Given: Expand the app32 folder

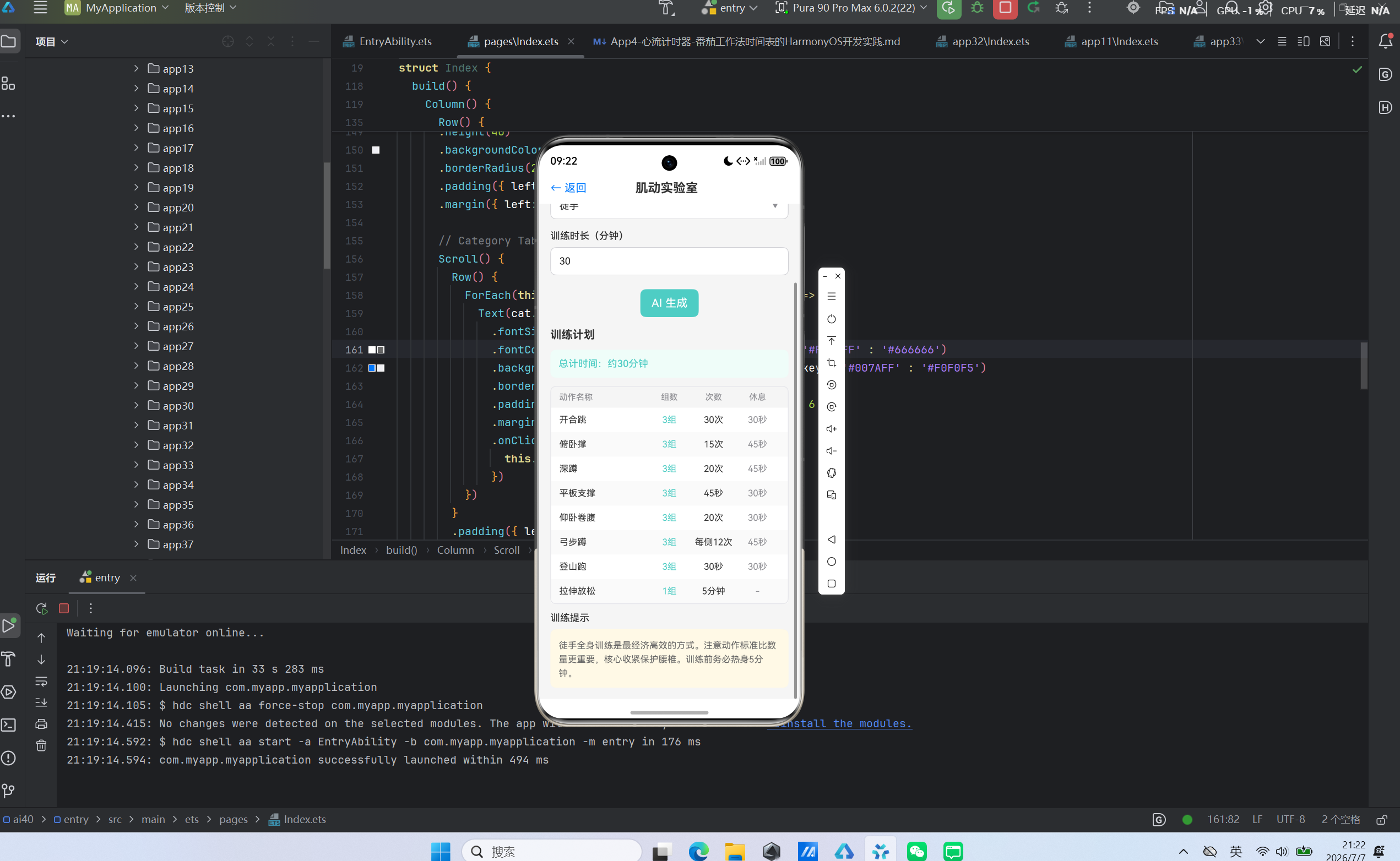Looking at the screenshot, I should [137, 445].
